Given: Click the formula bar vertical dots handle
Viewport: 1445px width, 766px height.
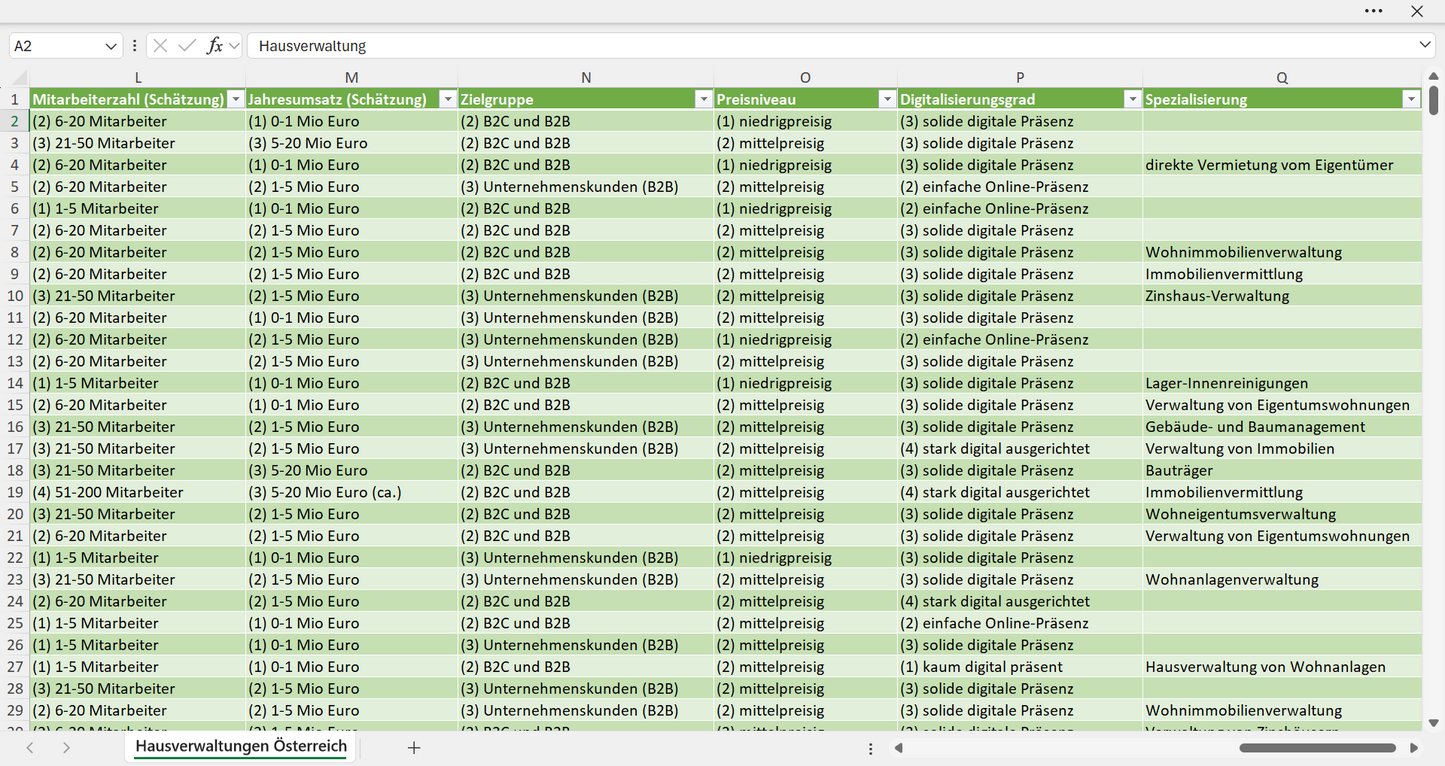Looking at the screenshot, I should click(x=135, y=46).
